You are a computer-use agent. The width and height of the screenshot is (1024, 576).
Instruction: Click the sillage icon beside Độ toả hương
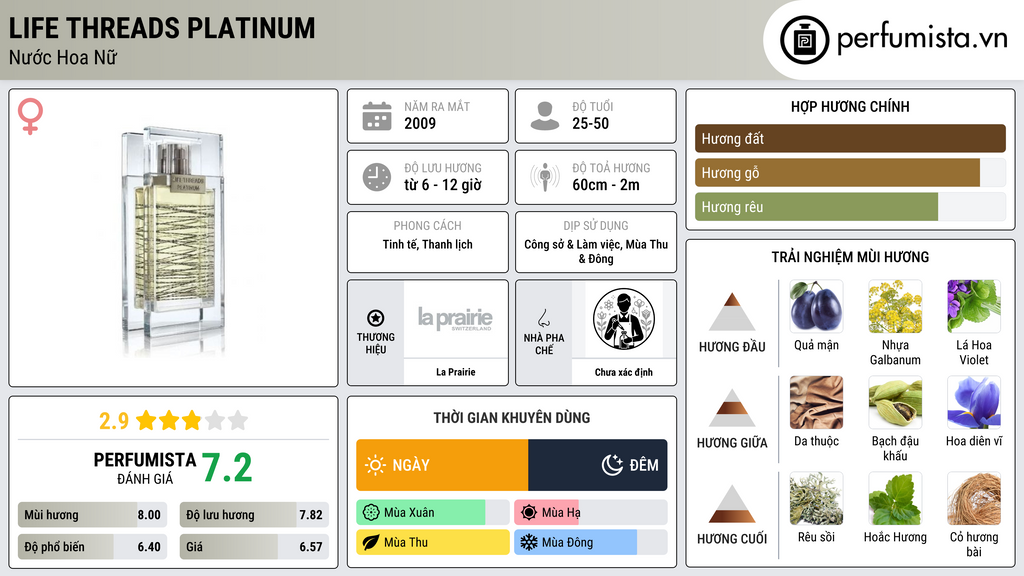tap(545, 177)
